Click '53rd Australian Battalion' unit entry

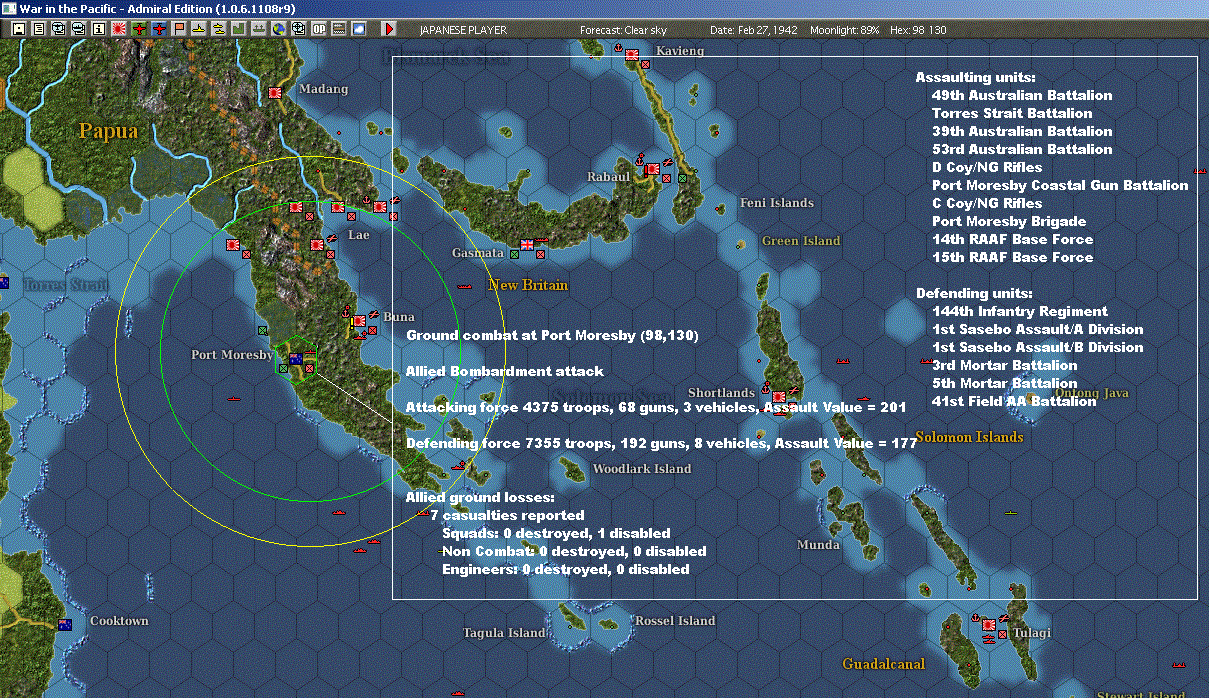click(x=1022, y=149)
